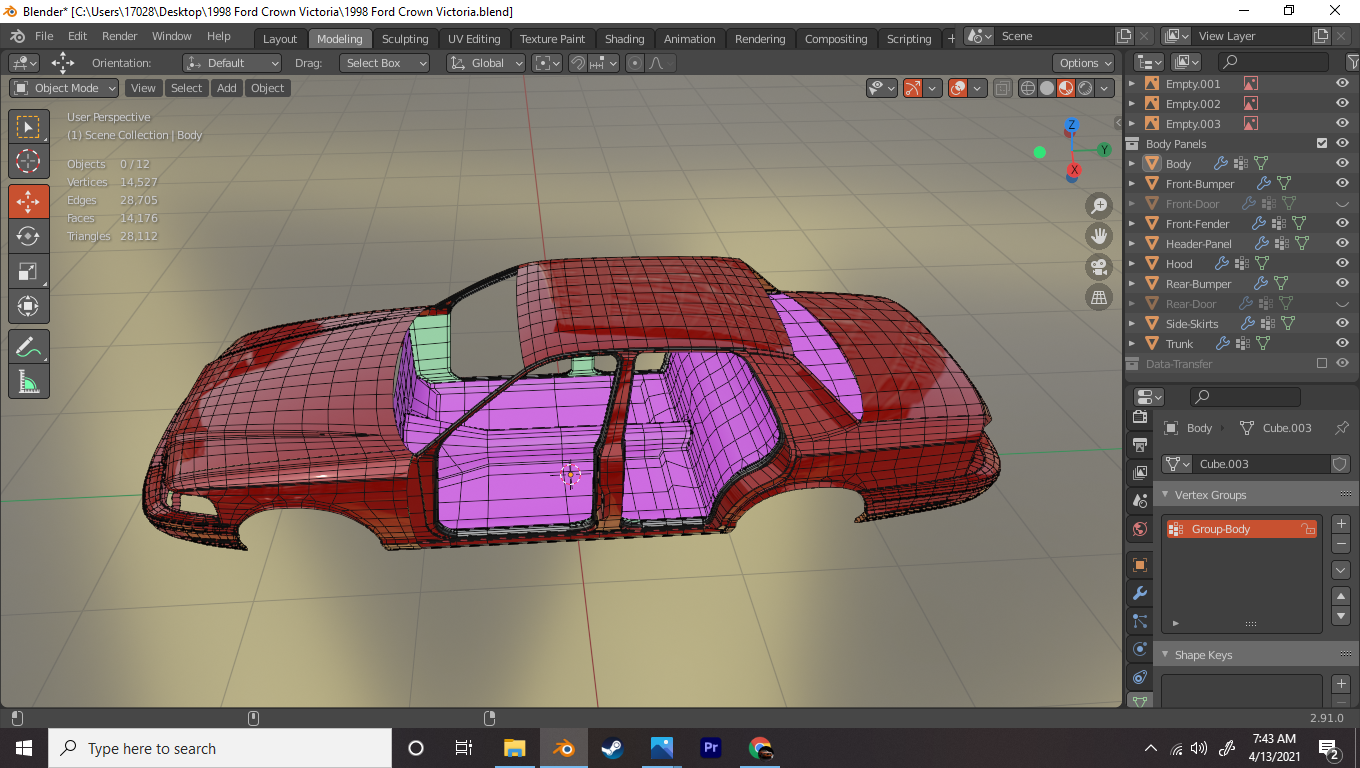Toggle camera view with camera gizmo
This screenshot has width=1360, height=768.
click(x=1099, y=267)
